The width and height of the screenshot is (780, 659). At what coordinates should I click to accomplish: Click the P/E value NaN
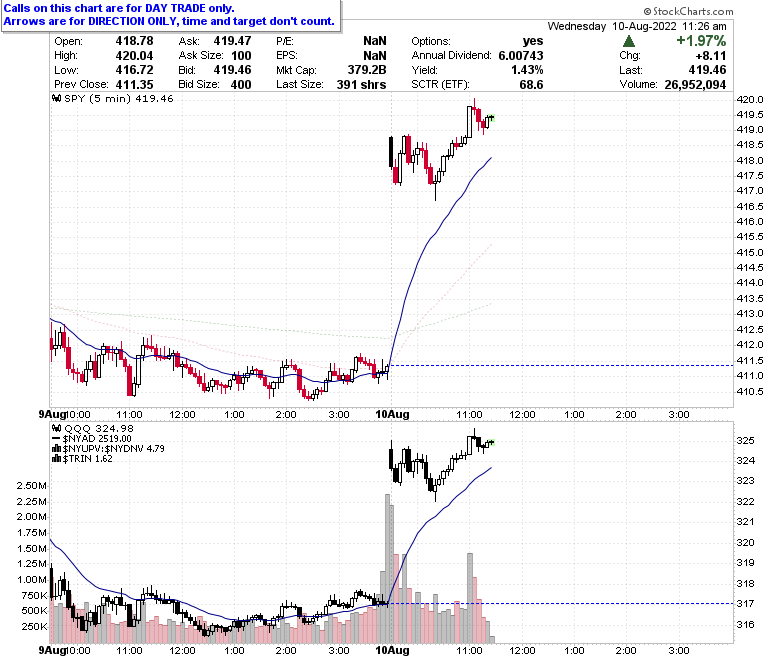point(375,41)
